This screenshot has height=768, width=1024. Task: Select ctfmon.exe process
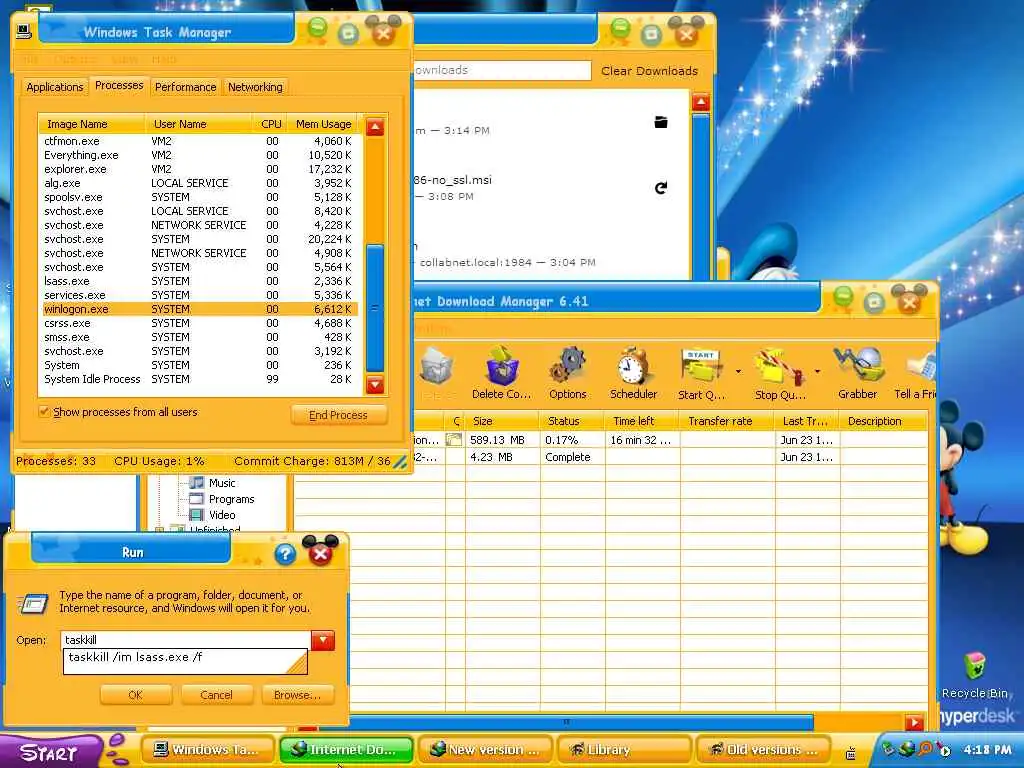(x=199, y=141)
